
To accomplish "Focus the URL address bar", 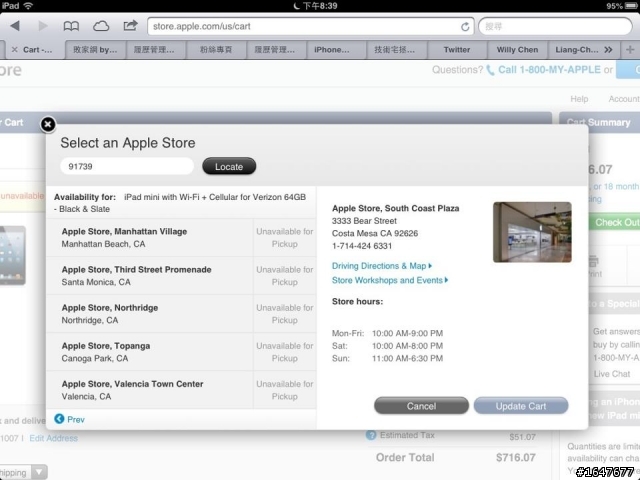I will click(310, 27).
